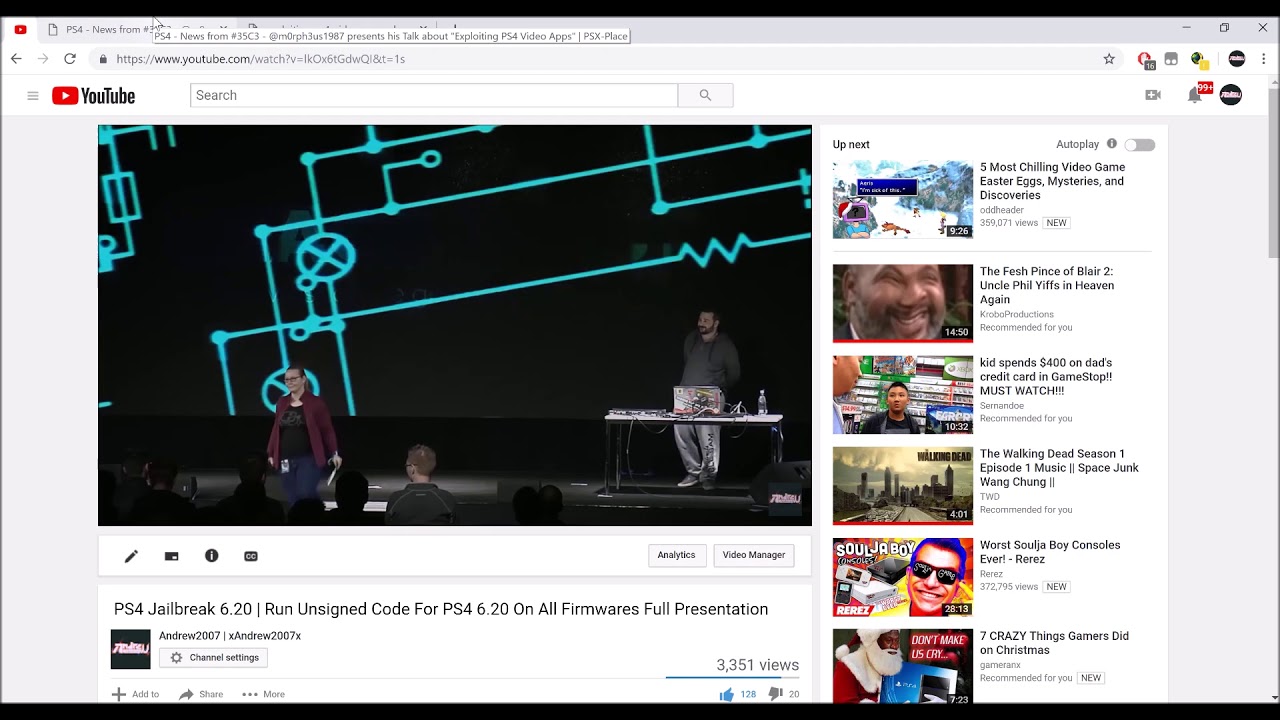1280x720 pixels.
Task: Go back with the browser back arrow
Action: click(16, 59)
